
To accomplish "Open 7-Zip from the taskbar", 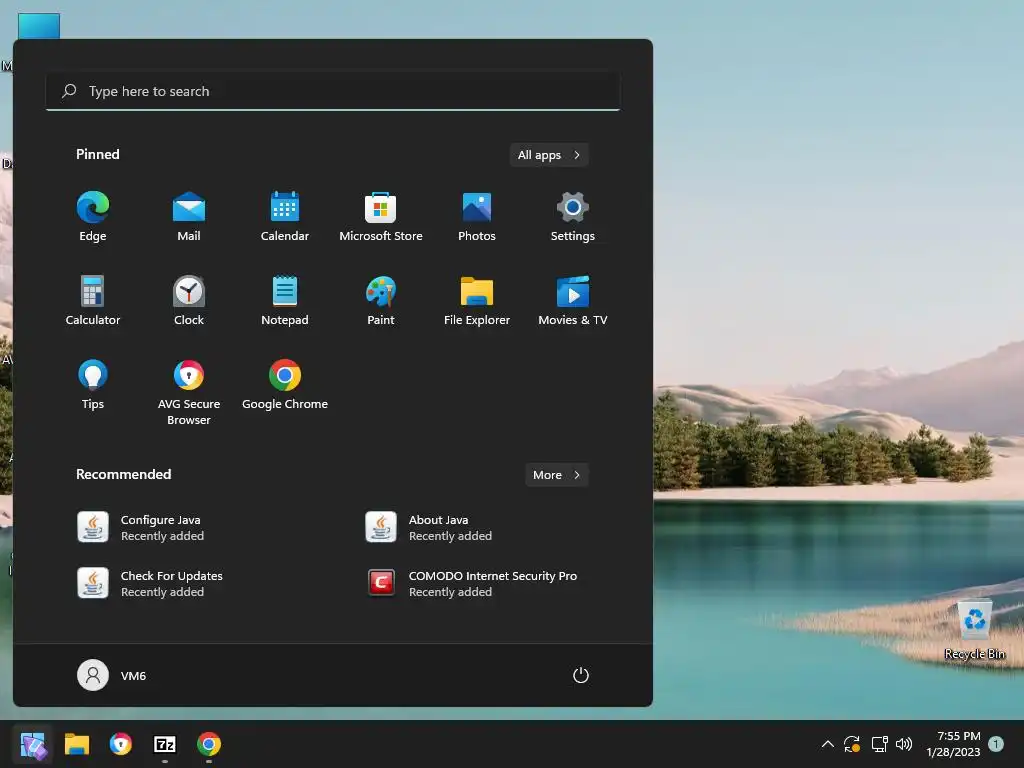I will (165, 744).
